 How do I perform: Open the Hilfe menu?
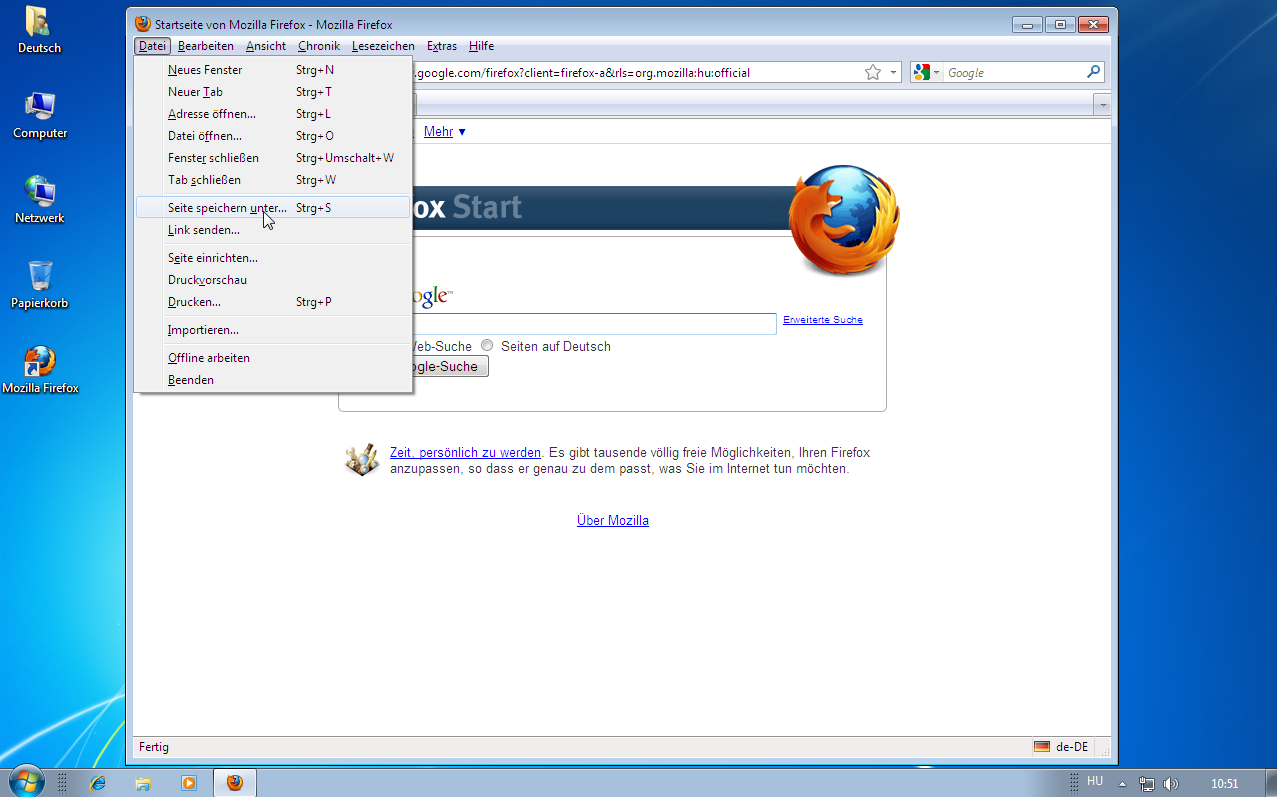pyautogui.click(x=481, y=46)
